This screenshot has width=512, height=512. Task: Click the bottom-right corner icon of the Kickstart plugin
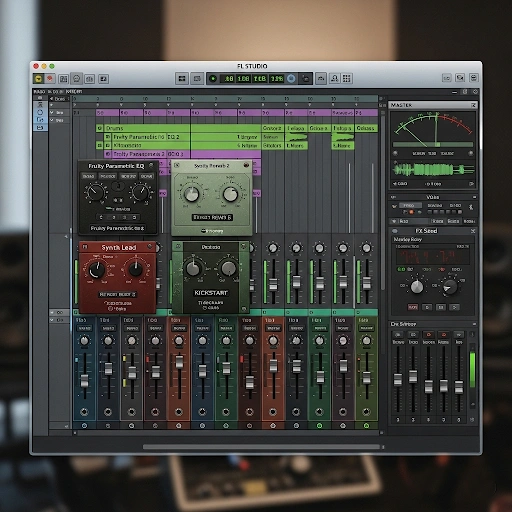pos(244,309)
